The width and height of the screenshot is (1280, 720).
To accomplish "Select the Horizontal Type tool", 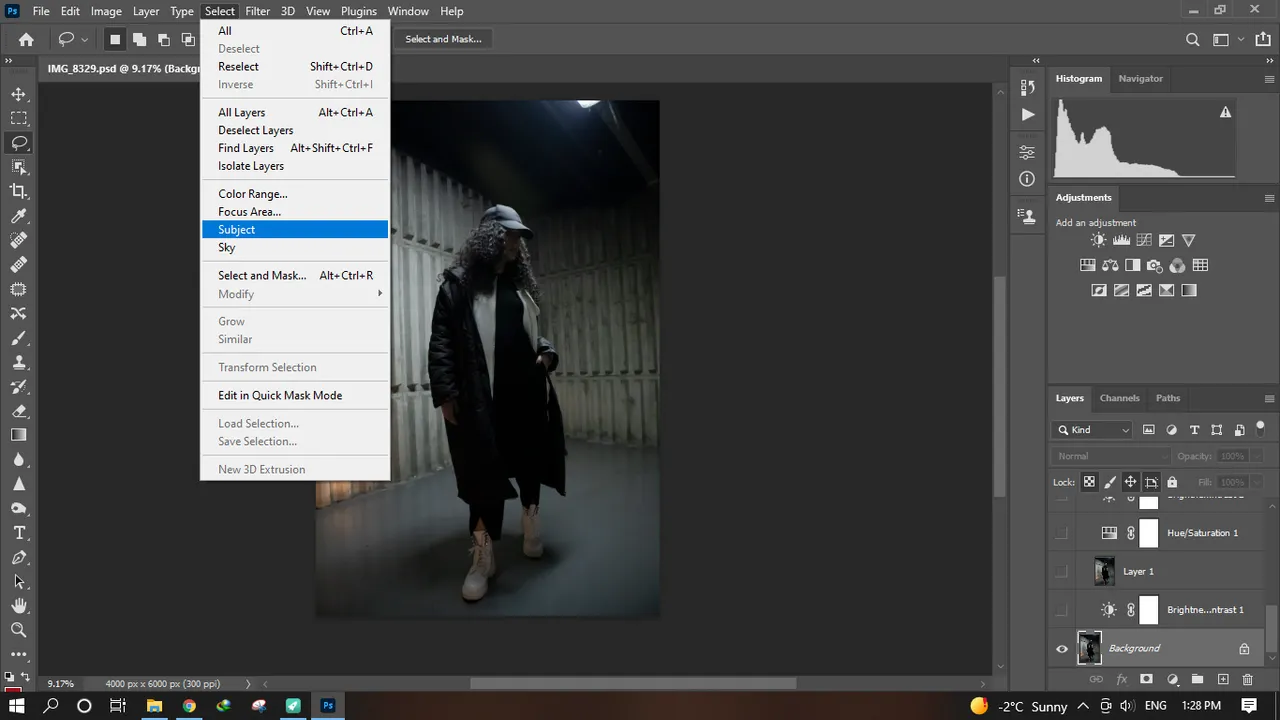I will (x=18, y=533).
